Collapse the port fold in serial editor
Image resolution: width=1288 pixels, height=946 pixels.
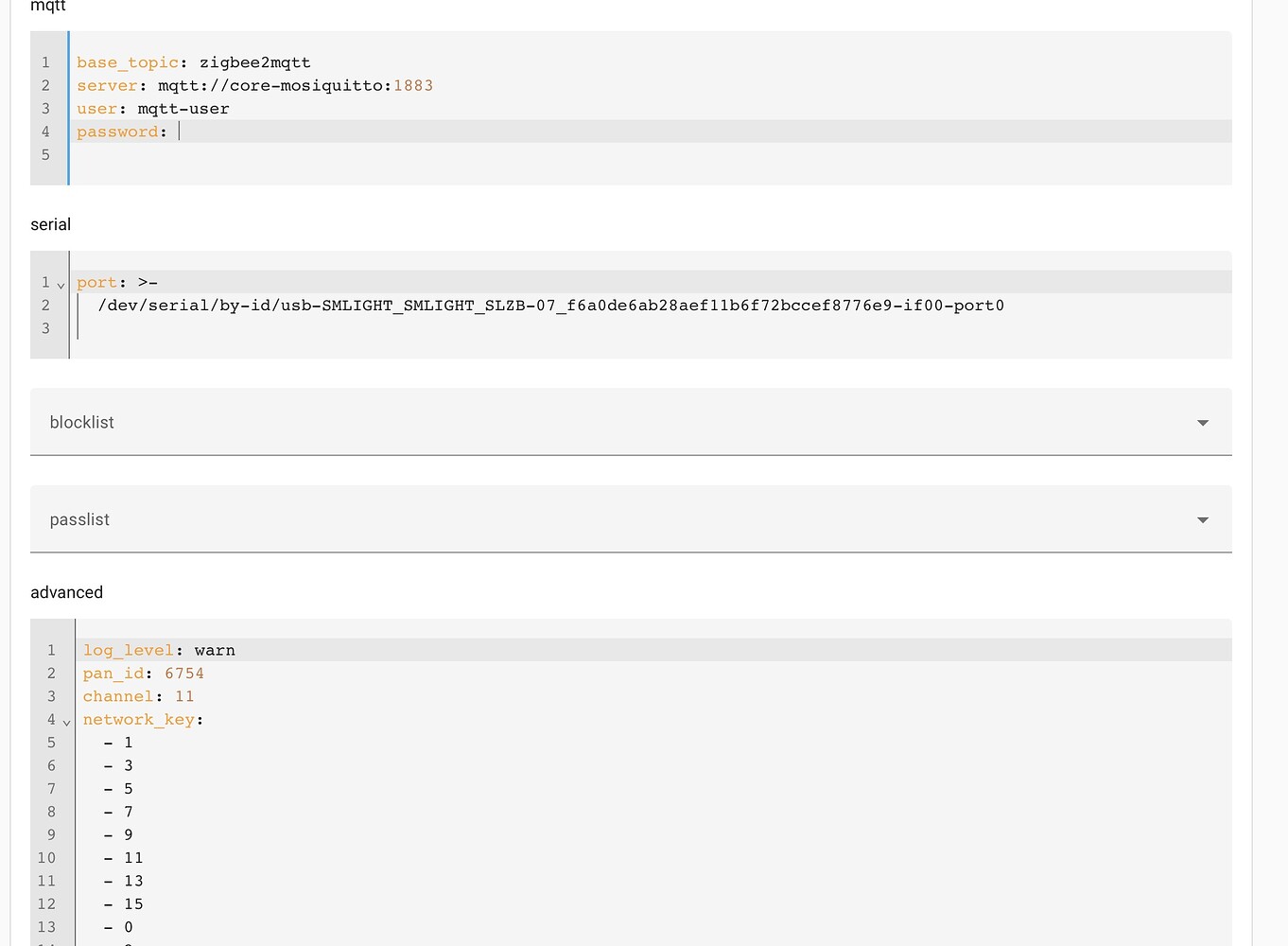61,284
